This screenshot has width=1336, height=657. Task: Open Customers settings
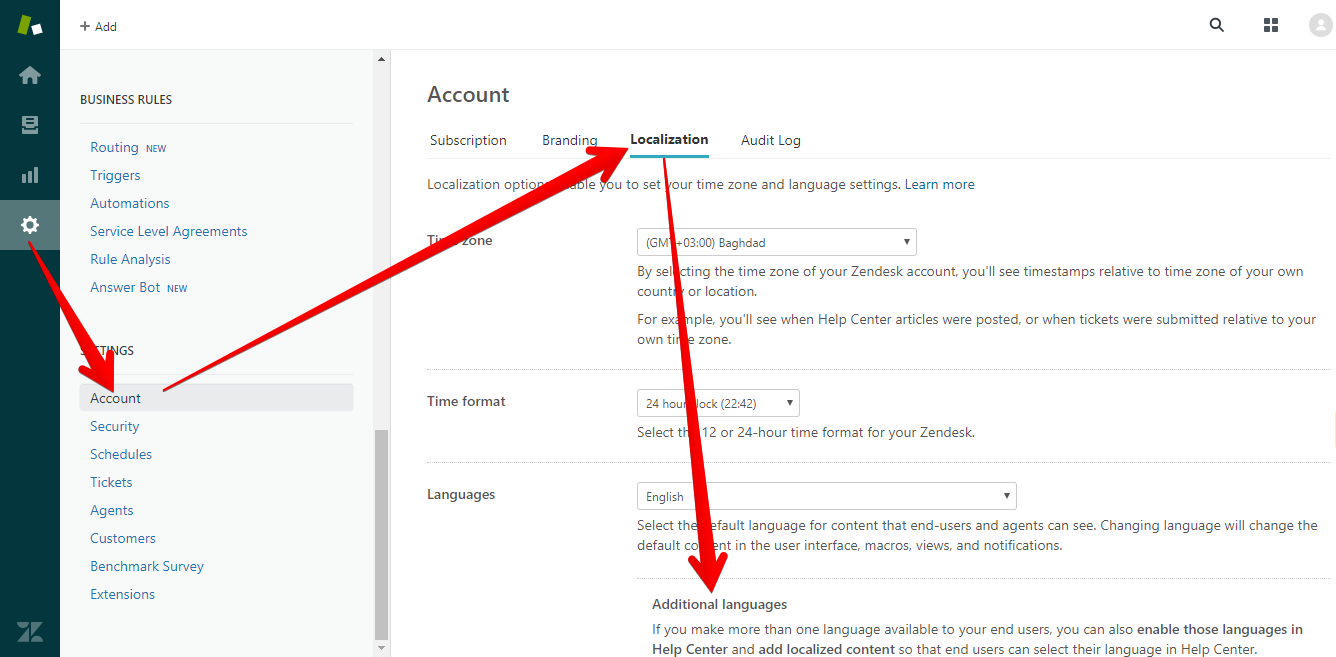pos(123,538)
